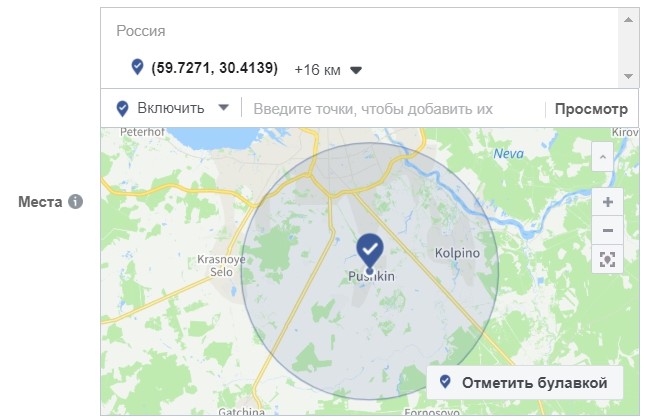Image resolution: width=649 pixels, height=420 pixels.
Task: Click the Включить label
Action: click(171, 108)
